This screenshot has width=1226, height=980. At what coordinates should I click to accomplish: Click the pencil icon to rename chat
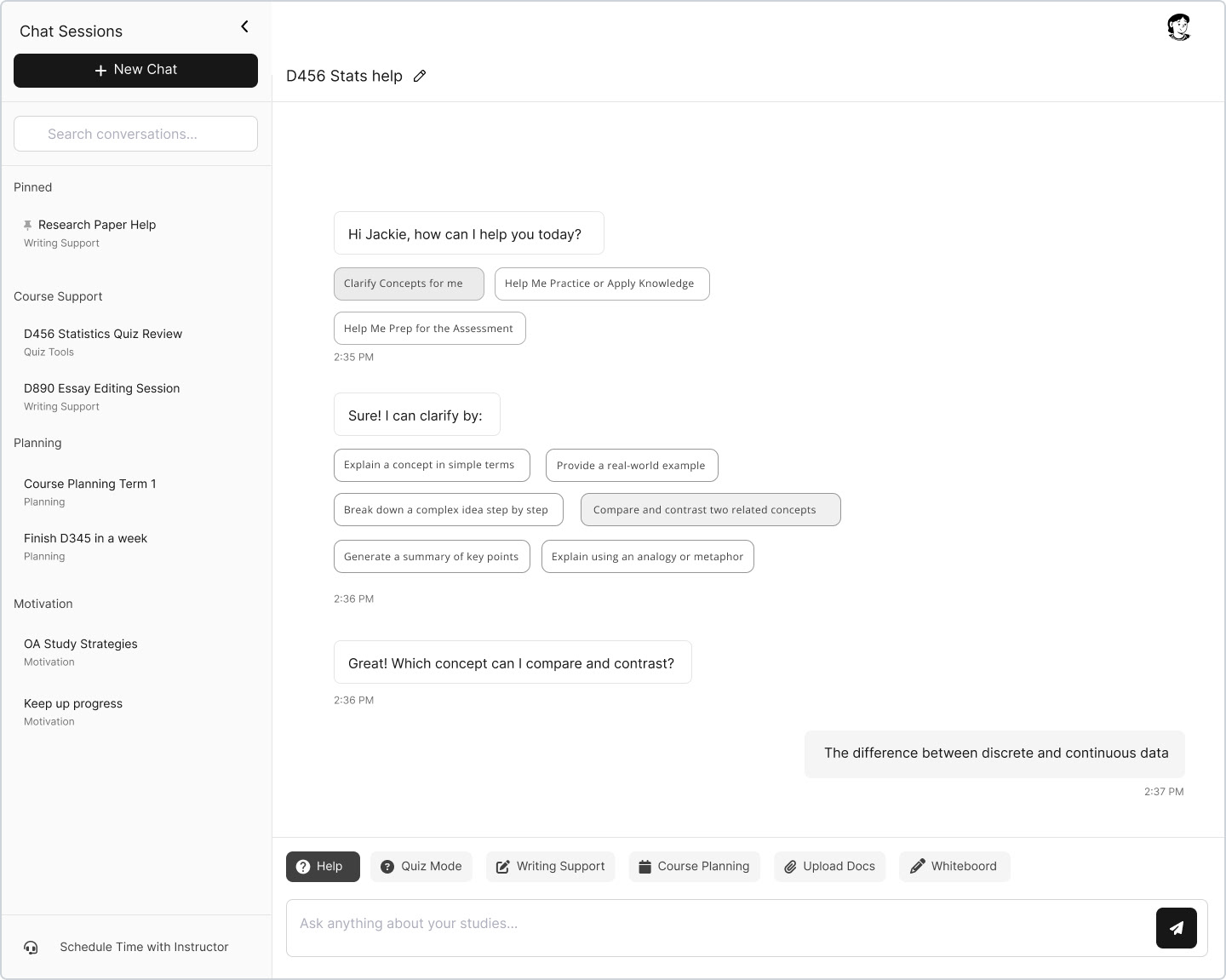[420, 77]
